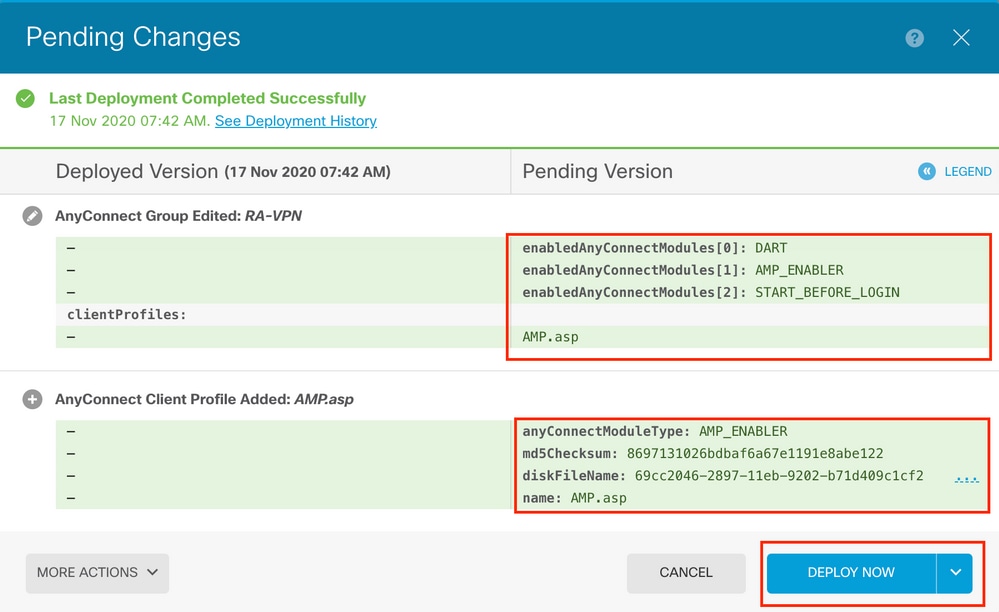
Task: Click the AnyConnect Group Edited RA-VPN heading
Action: (179, 215)
